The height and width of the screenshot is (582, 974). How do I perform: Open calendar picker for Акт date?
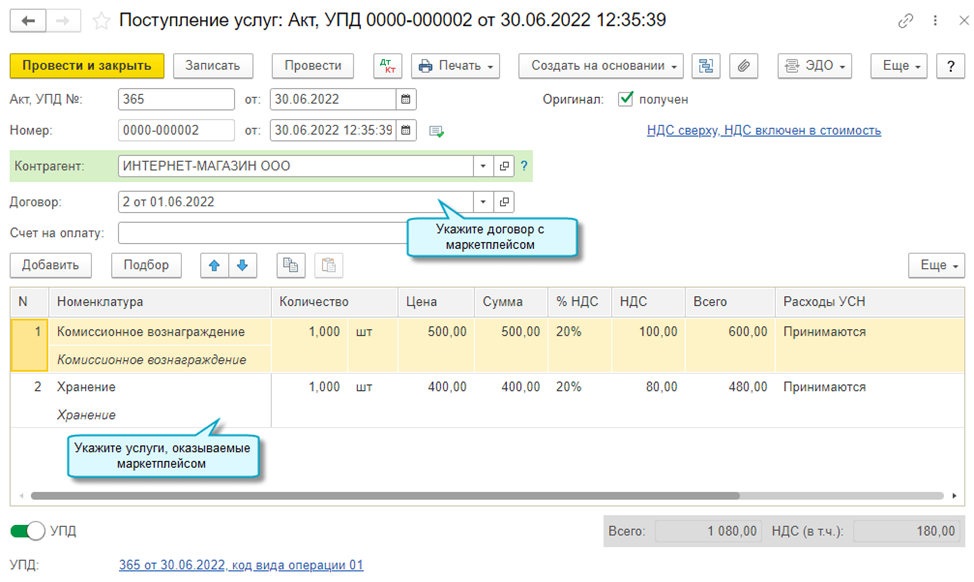tap(405, 99)
